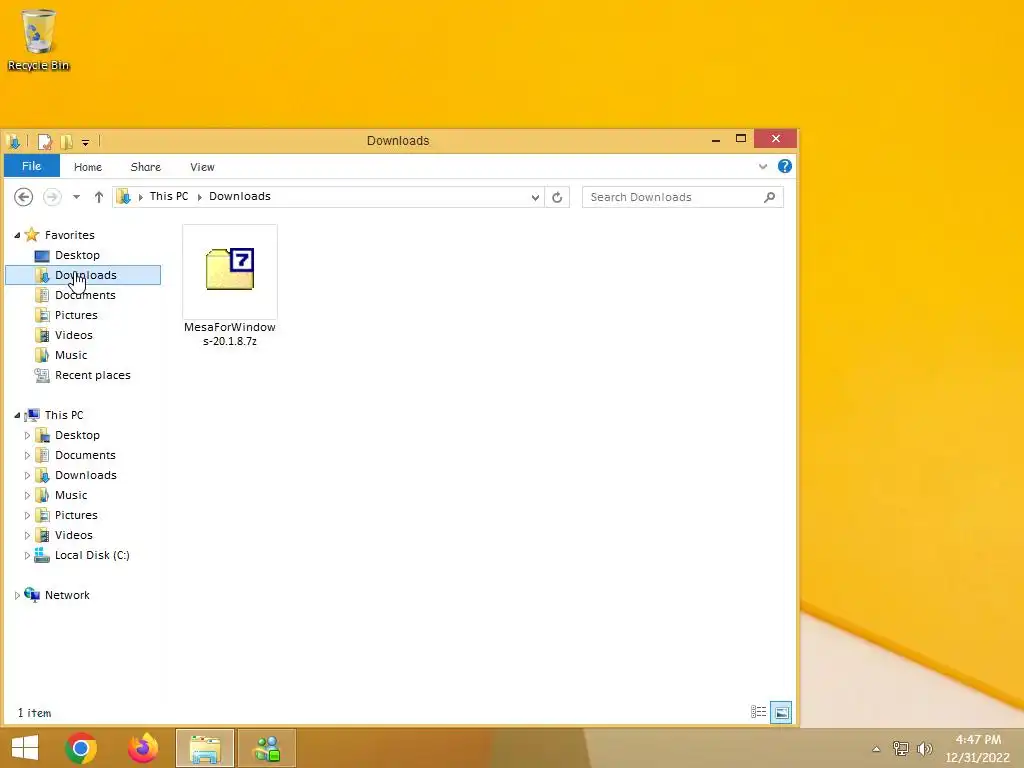Screen dimensions: 1024x768
Task: Expand the ribbon with the chevron
Action: coord(763,167)
